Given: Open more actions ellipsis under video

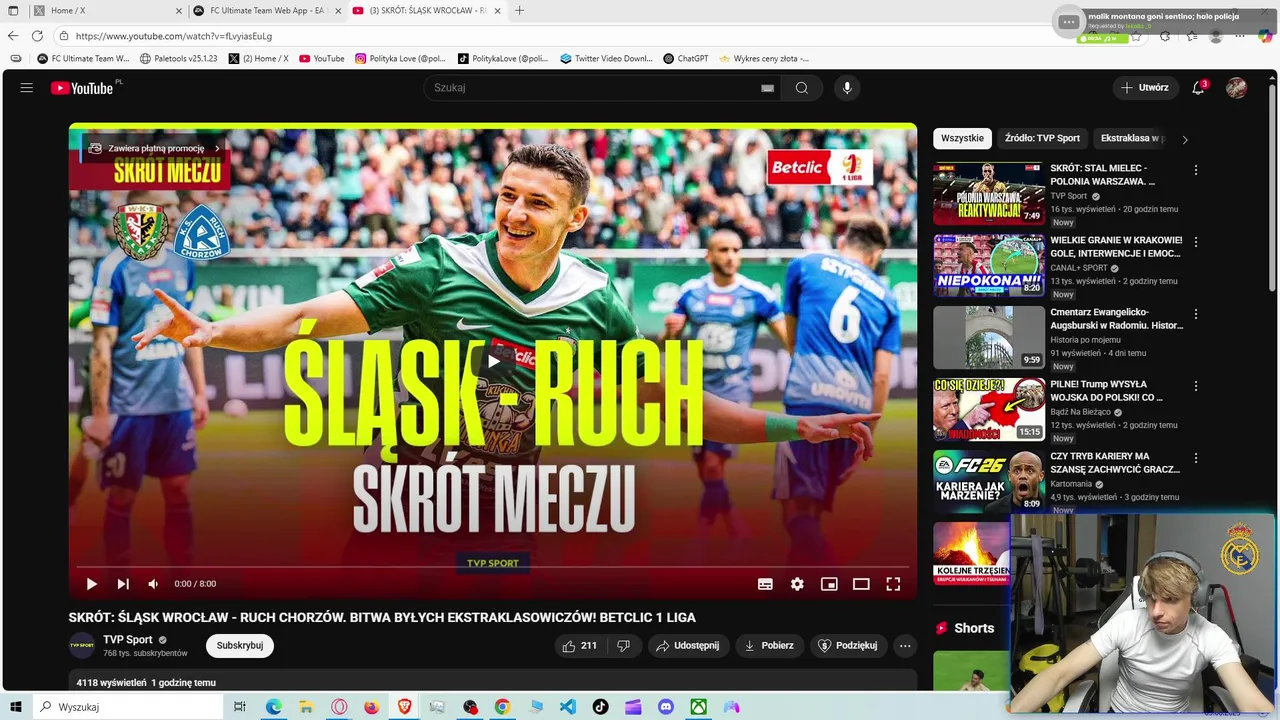Looking at the screenshot, I should pyautogui.click(x=905, y=646).
